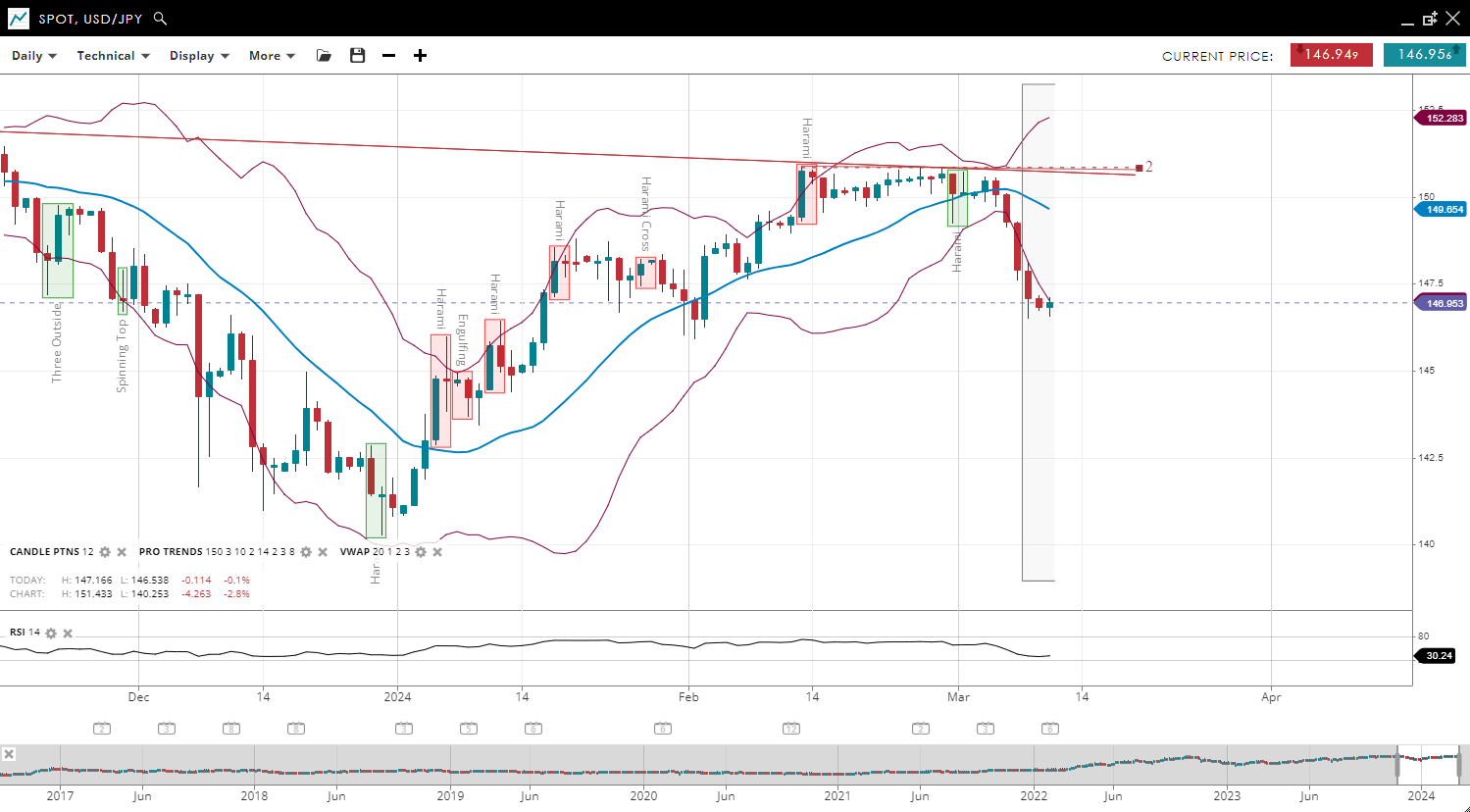Open Candle Ptns indicator settings gear
Screen dimensions: 1470x812
point(105,552)
